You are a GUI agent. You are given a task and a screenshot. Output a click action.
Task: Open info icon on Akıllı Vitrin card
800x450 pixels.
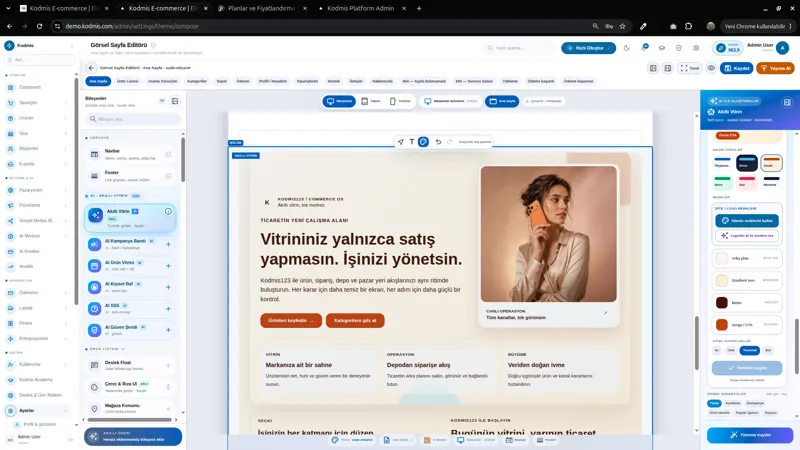[x=168, y=211]
